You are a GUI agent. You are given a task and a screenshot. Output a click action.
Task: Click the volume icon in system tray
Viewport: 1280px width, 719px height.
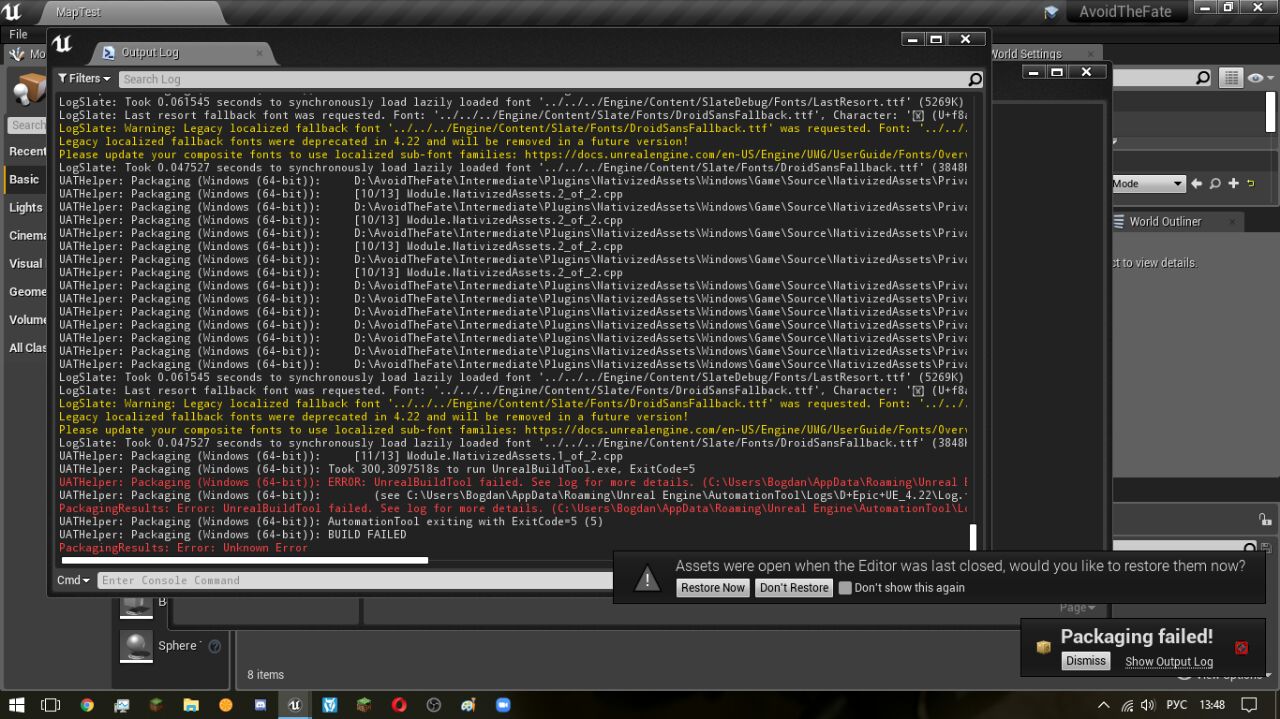pyautogui.click(x=1148, y=705)
